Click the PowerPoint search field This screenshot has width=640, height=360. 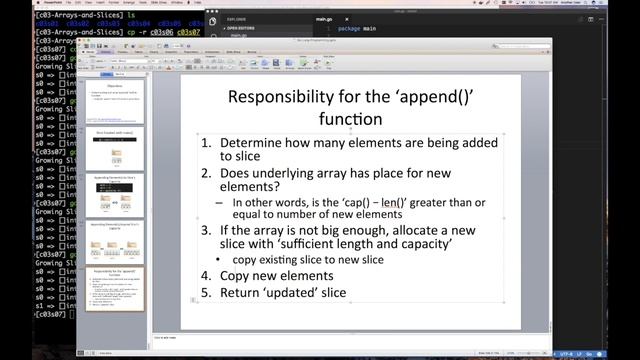(524, 46)
